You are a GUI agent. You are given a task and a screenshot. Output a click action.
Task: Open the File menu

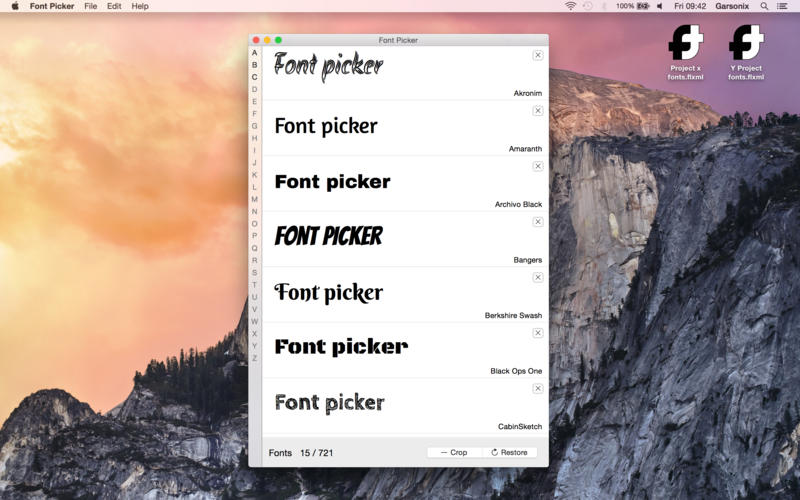click(91, 6)
